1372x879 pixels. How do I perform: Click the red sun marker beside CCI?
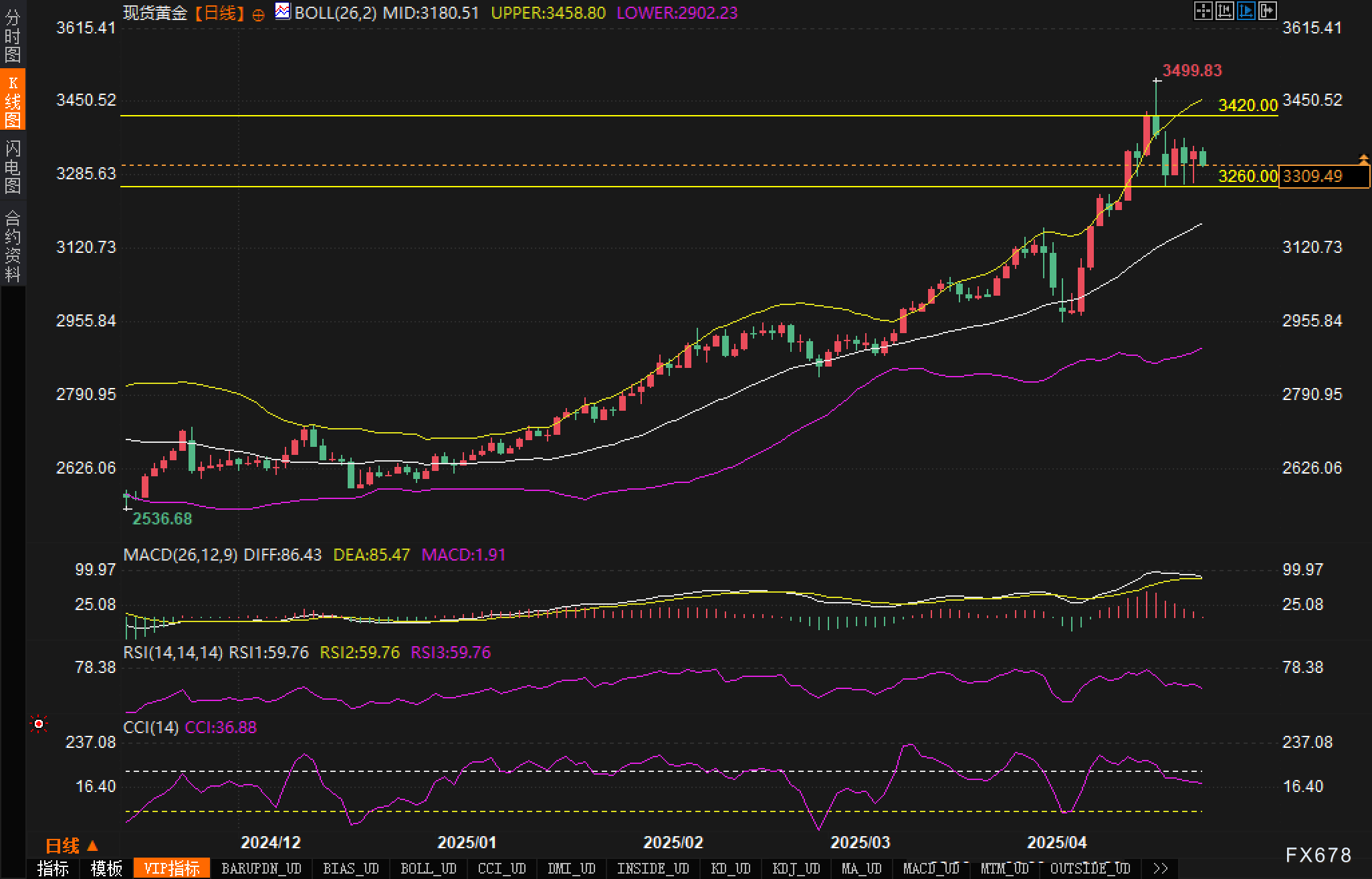click(39, 724)
